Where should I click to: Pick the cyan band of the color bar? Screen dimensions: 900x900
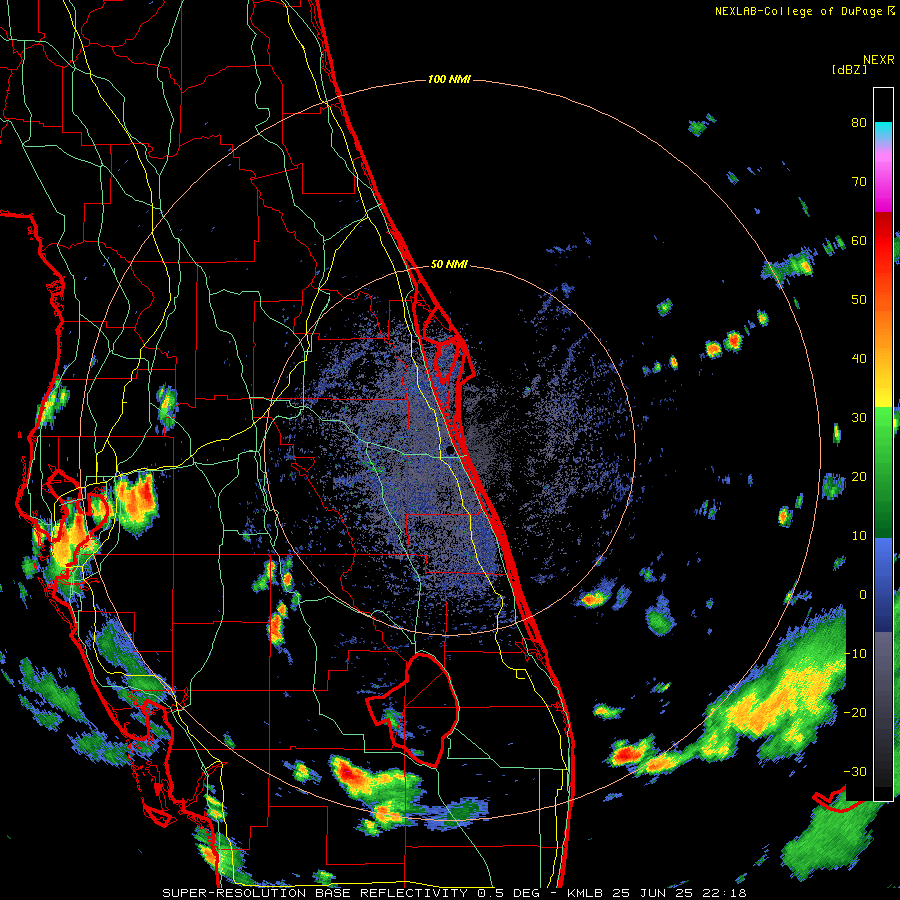883,130
